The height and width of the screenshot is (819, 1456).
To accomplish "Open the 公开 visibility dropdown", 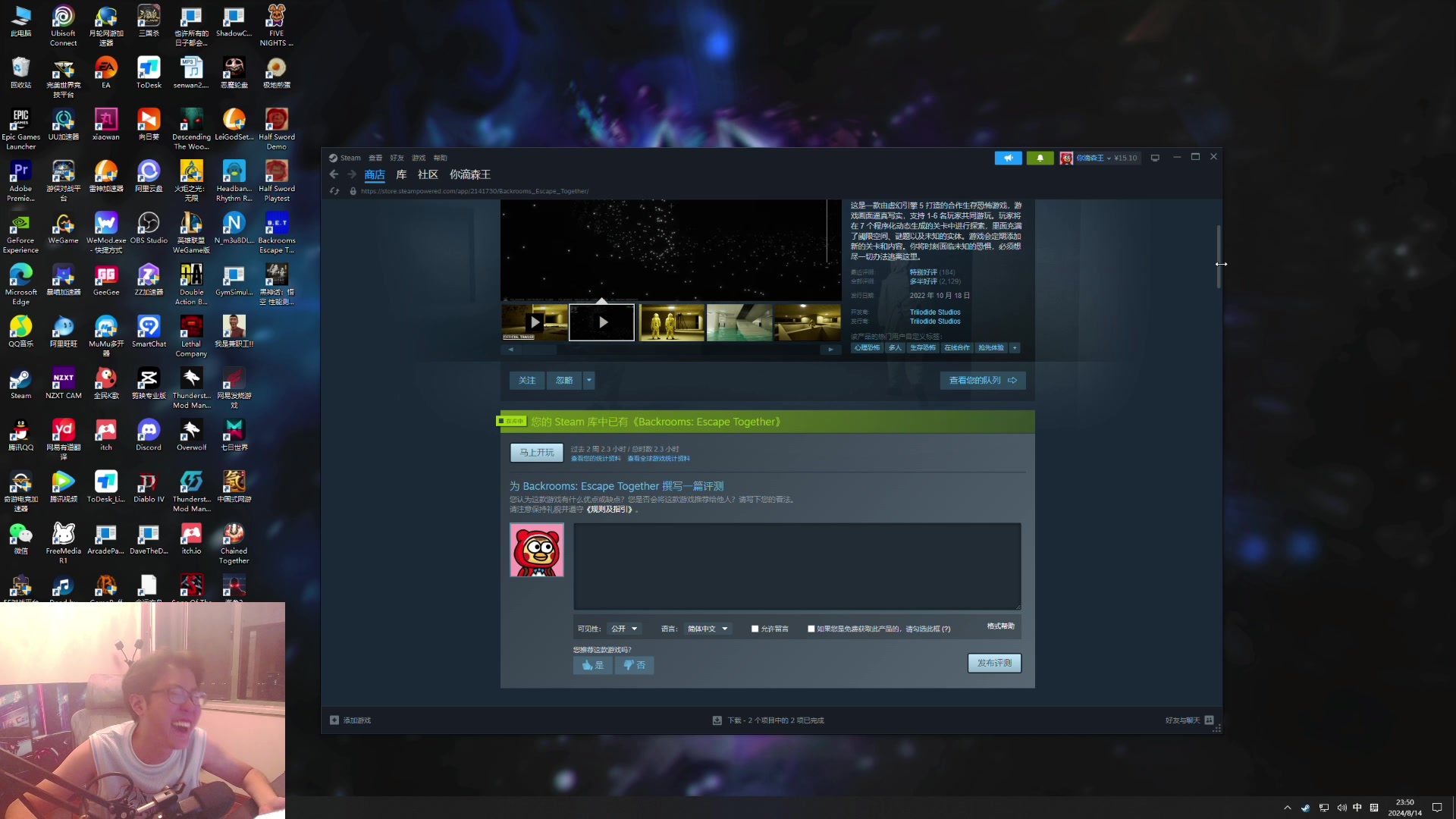I will [625, 629].
